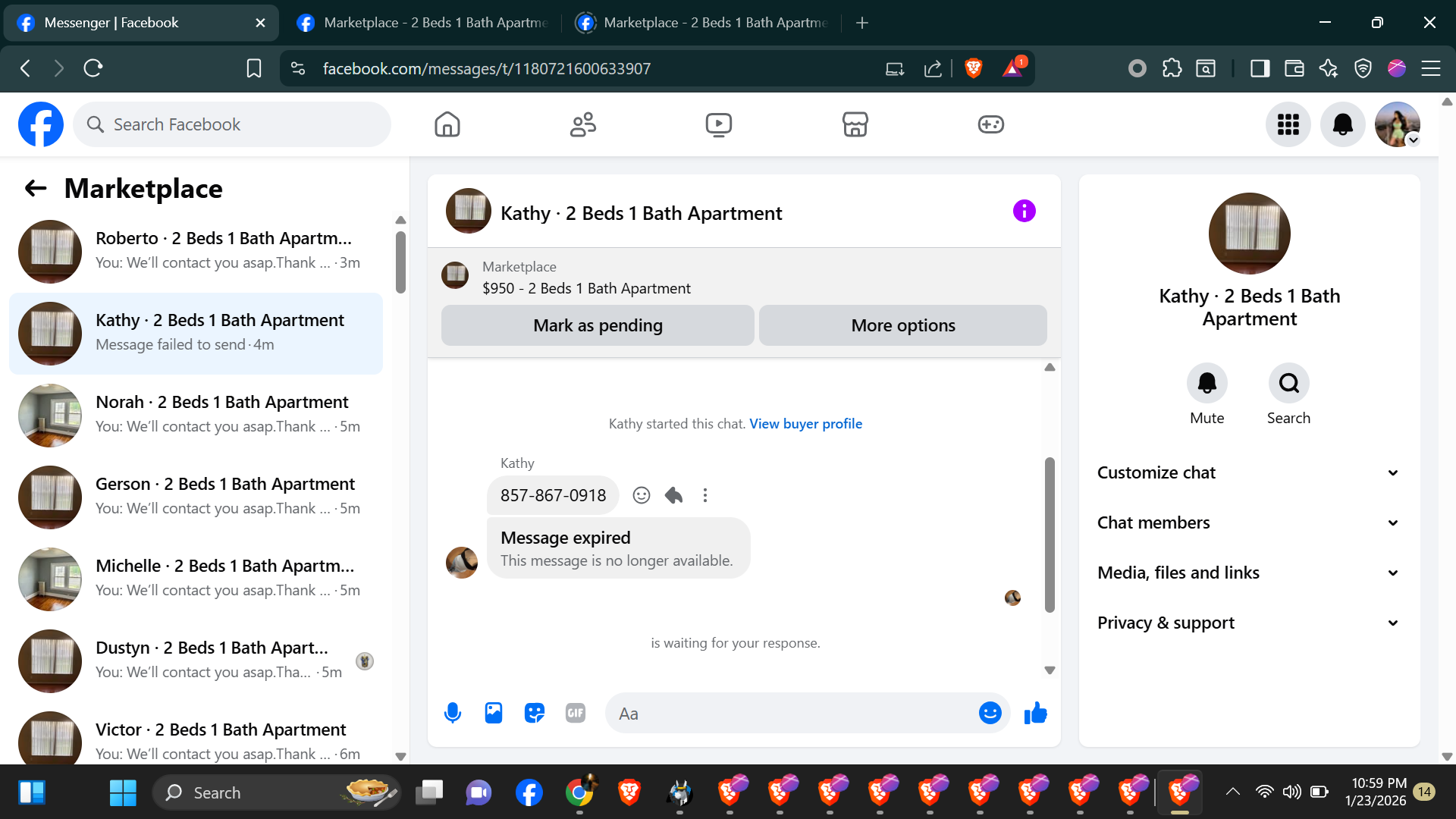Expand Customize chat section
Image resolution: width=1456 pixels, height=819 pixels.
[x=1249, y=472]
